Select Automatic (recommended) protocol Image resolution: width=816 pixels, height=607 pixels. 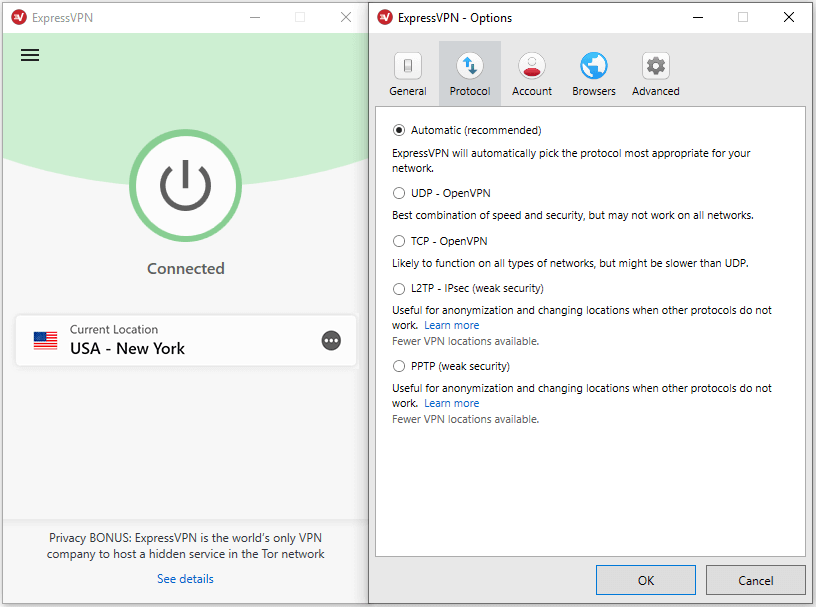click(399, 130)
